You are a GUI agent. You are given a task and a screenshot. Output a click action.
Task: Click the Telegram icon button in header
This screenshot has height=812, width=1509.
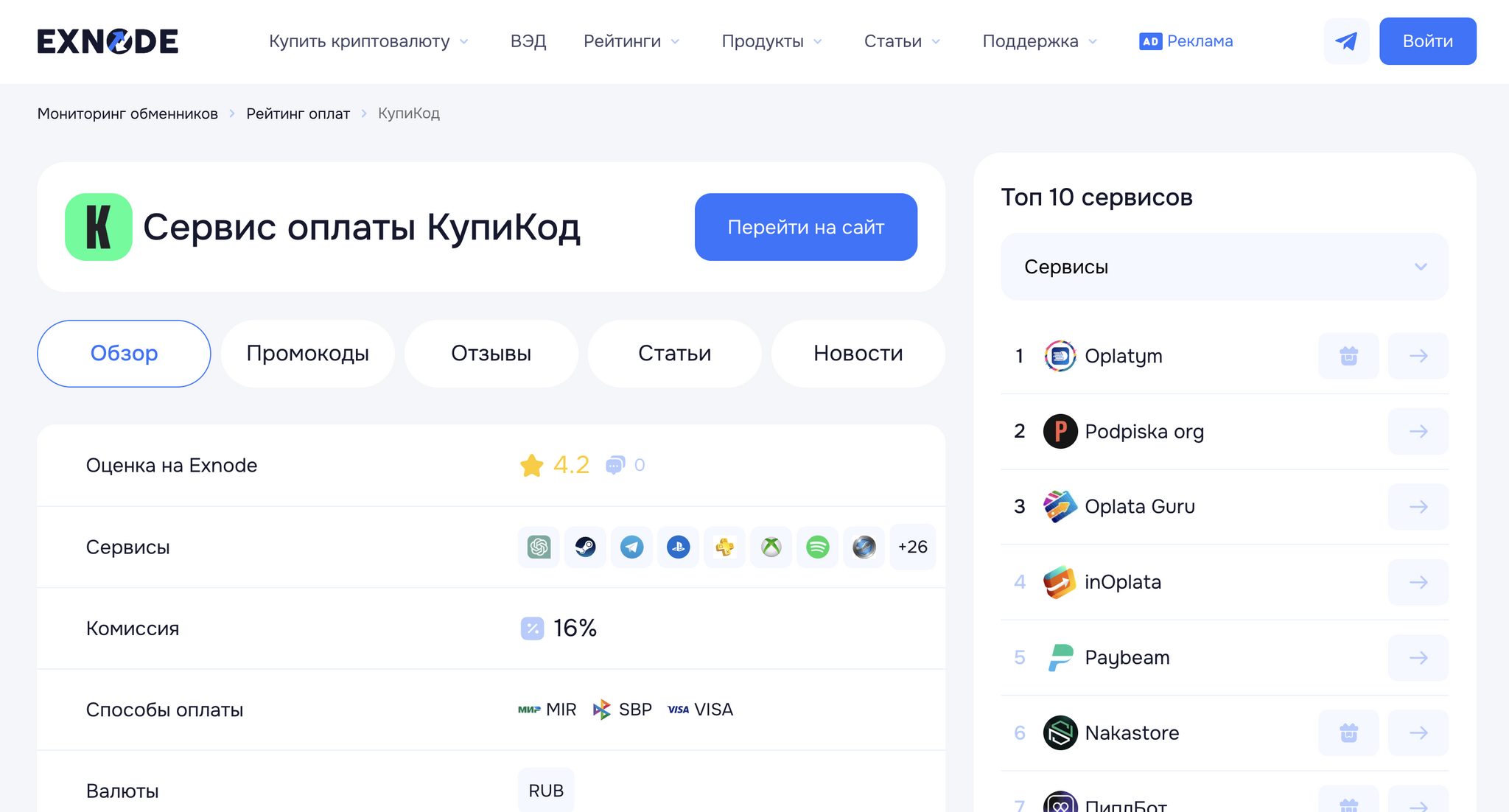(x=1346, y=41)
